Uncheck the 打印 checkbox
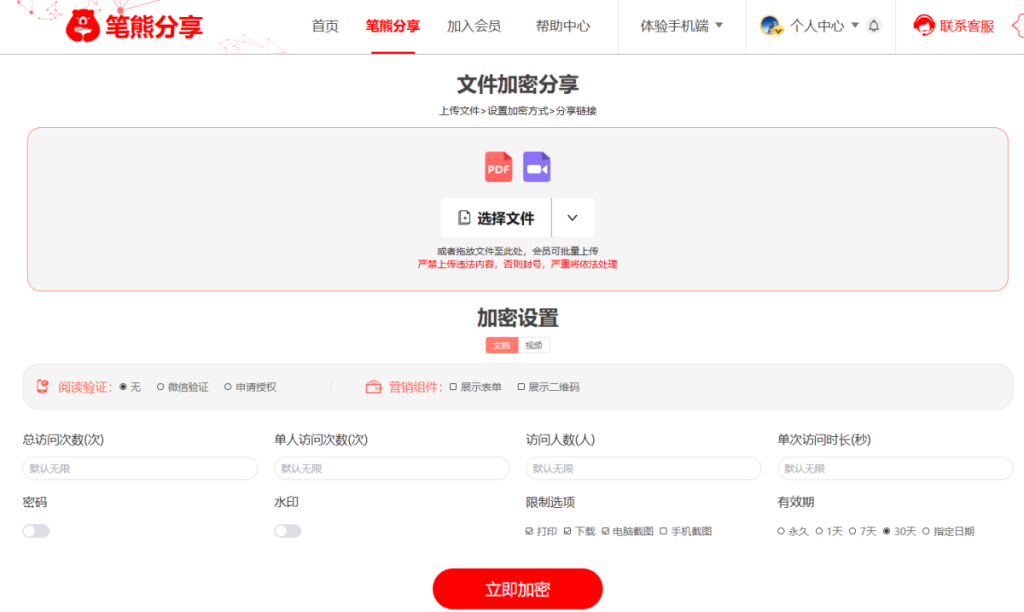1024x612 pixels. tap(527, 530)
